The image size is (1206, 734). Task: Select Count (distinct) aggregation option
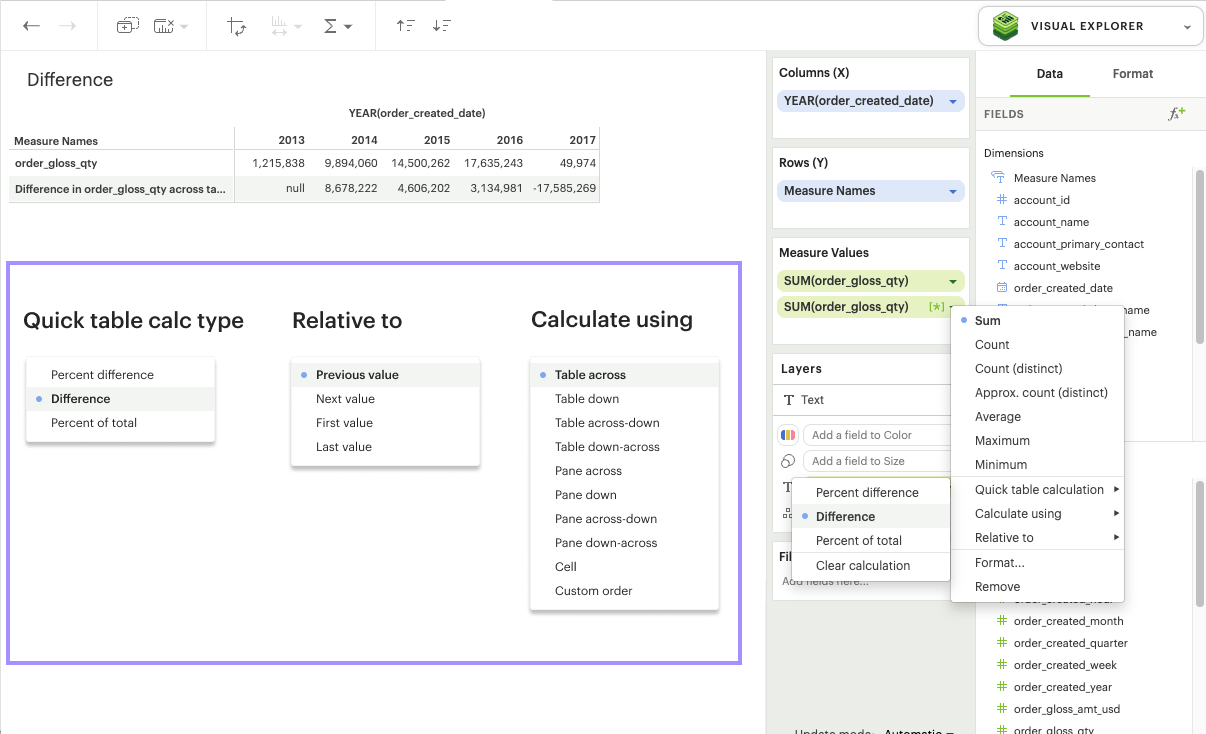coord(1018,369)
